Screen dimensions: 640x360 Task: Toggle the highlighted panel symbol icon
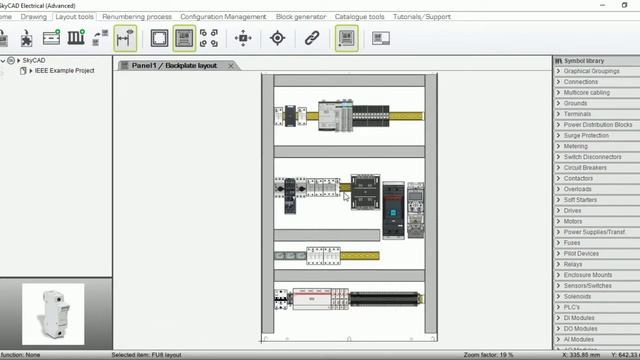click(x=347, y=38)
